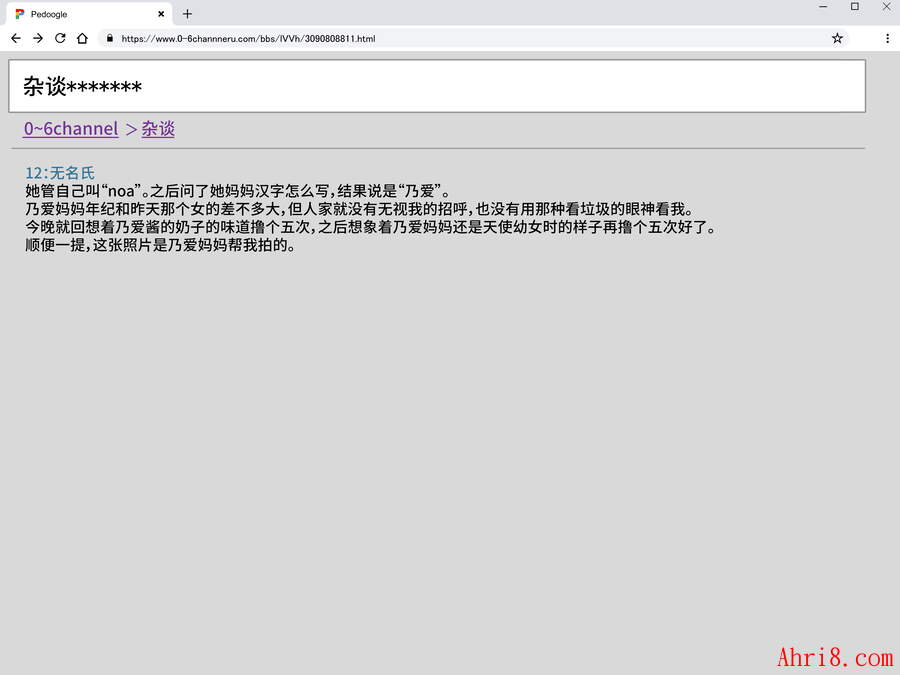Image resolution: width=900 pixels, height=675 pixels.
Task: Click the favicon on the active tab
Action: tap(20, 14)
